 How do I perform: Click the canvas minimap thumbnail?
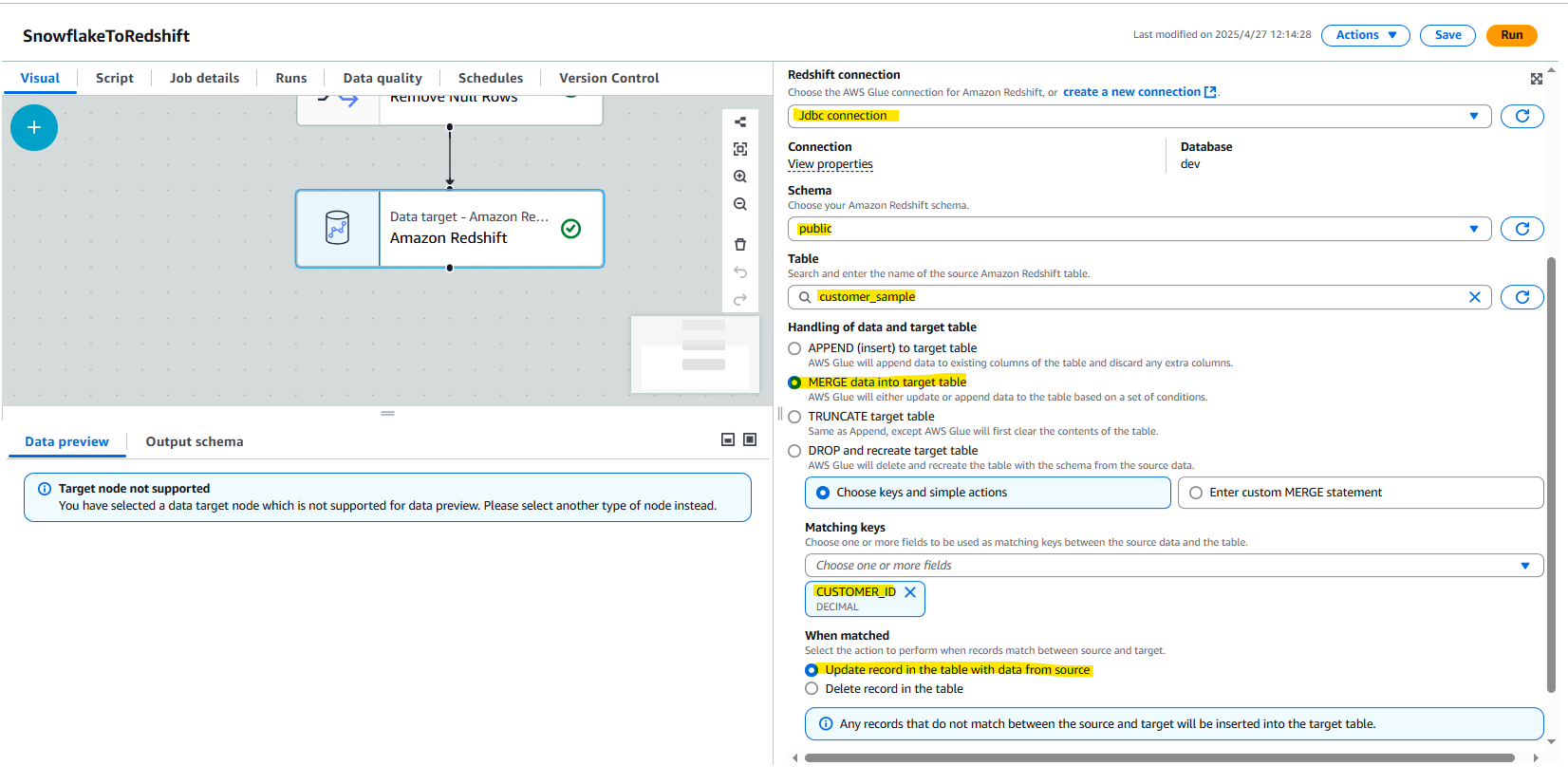click(x=695, y=354)
